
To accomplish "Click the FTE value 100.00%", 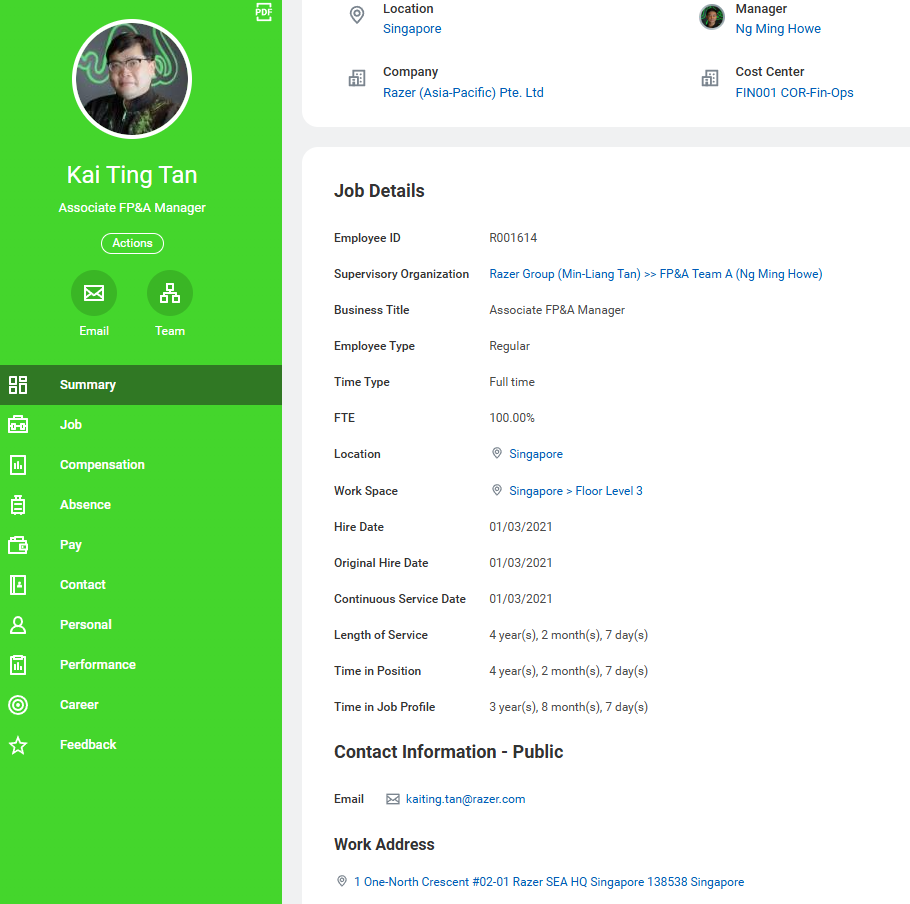I will (x=512, y=418).
